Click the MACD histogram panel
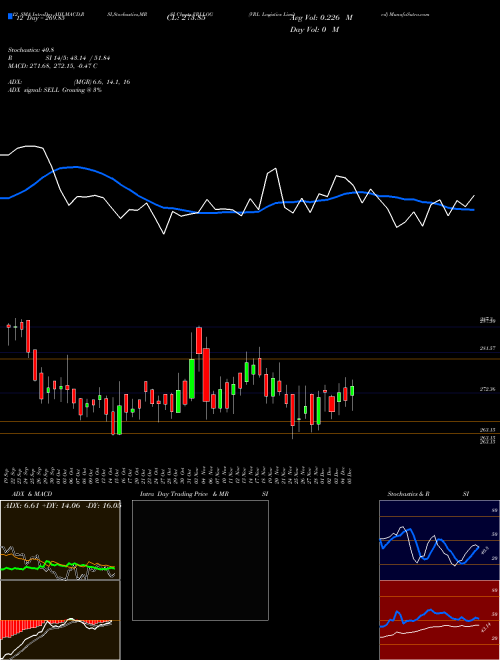This screenshot has width=500, height=660. point(60,620)
